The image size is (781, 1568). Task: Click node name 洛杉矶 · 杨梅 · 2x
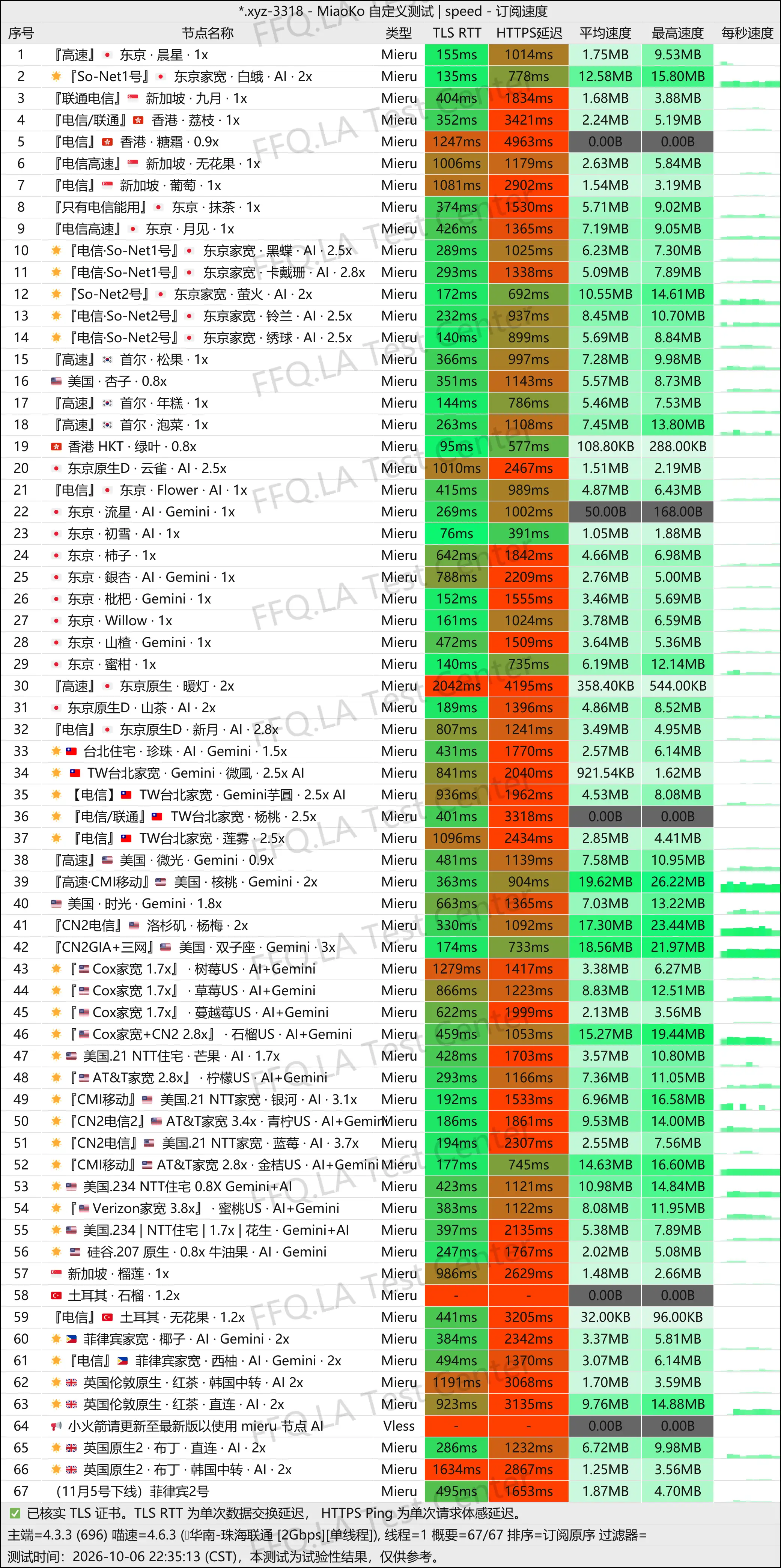tap(197, 925)
